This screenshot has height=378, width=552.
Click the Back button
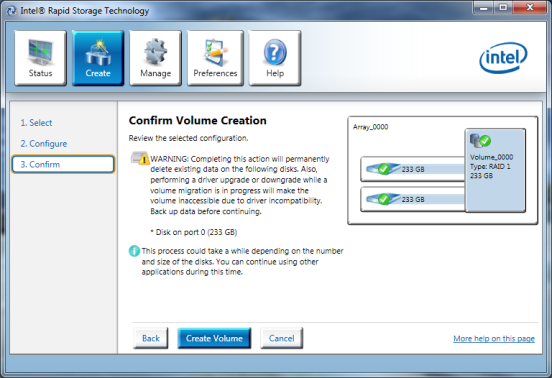151,338
